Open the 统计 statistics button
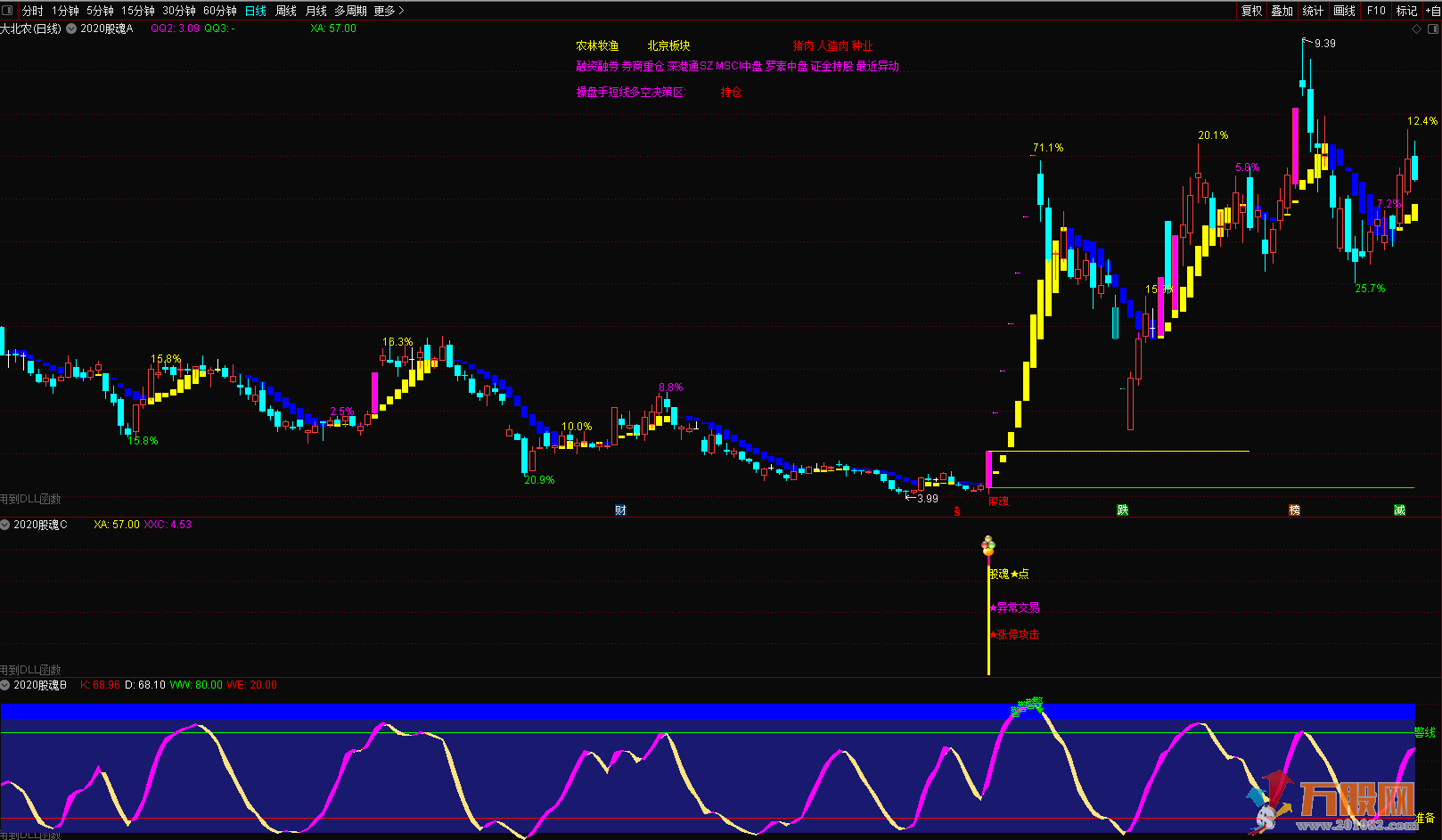1442x840 pixels. coord(1313,11)
